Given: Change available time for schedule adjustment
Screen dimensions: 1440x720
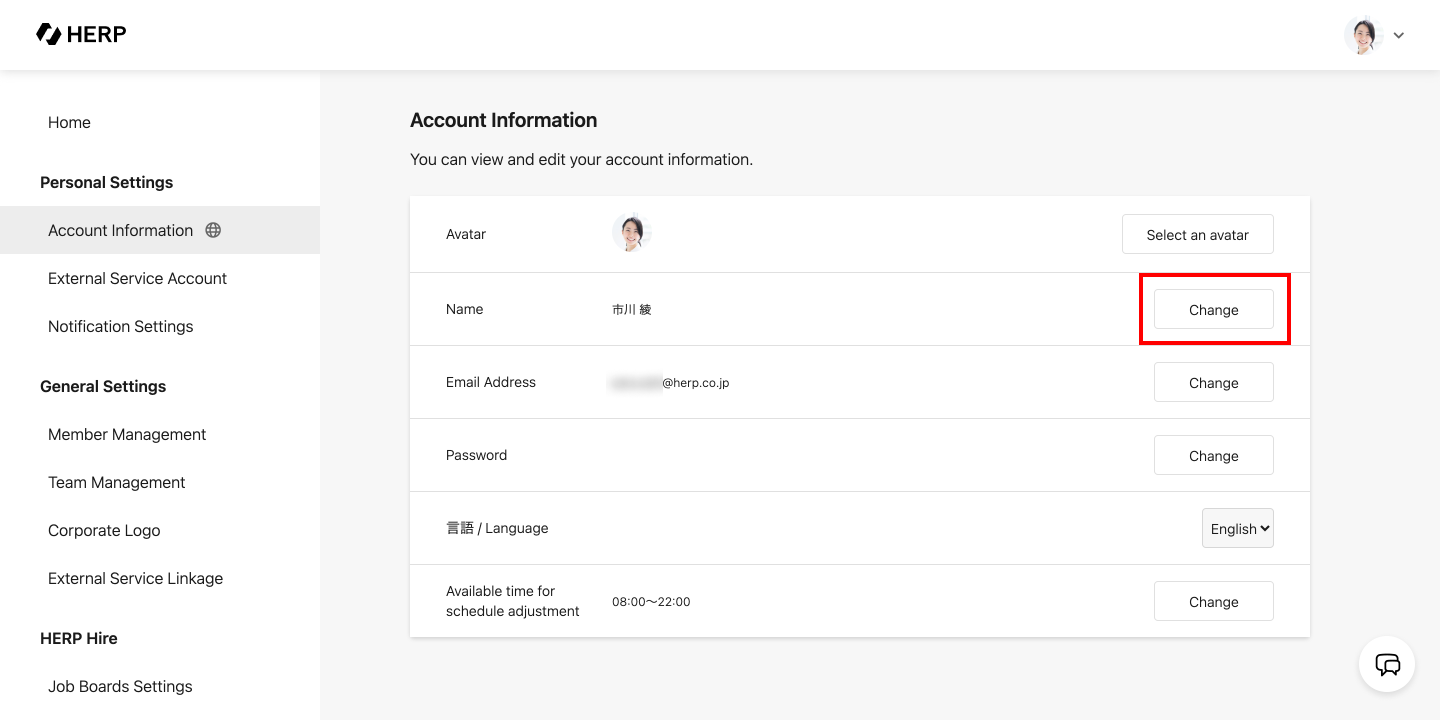Looking at the screenshot, I should [1213, 602].
